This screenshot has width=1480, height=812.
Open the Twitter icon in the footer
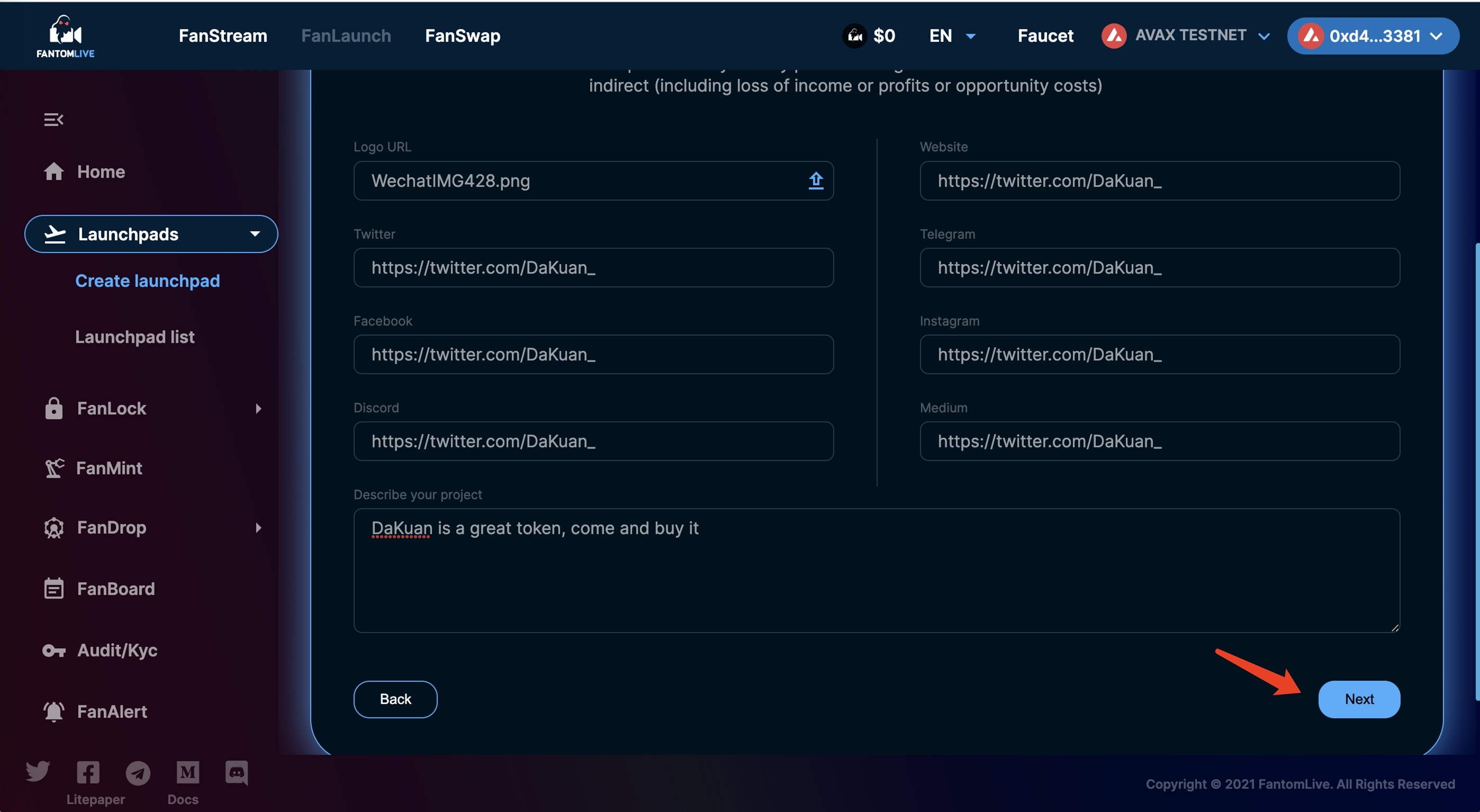(x=38, y=772)
